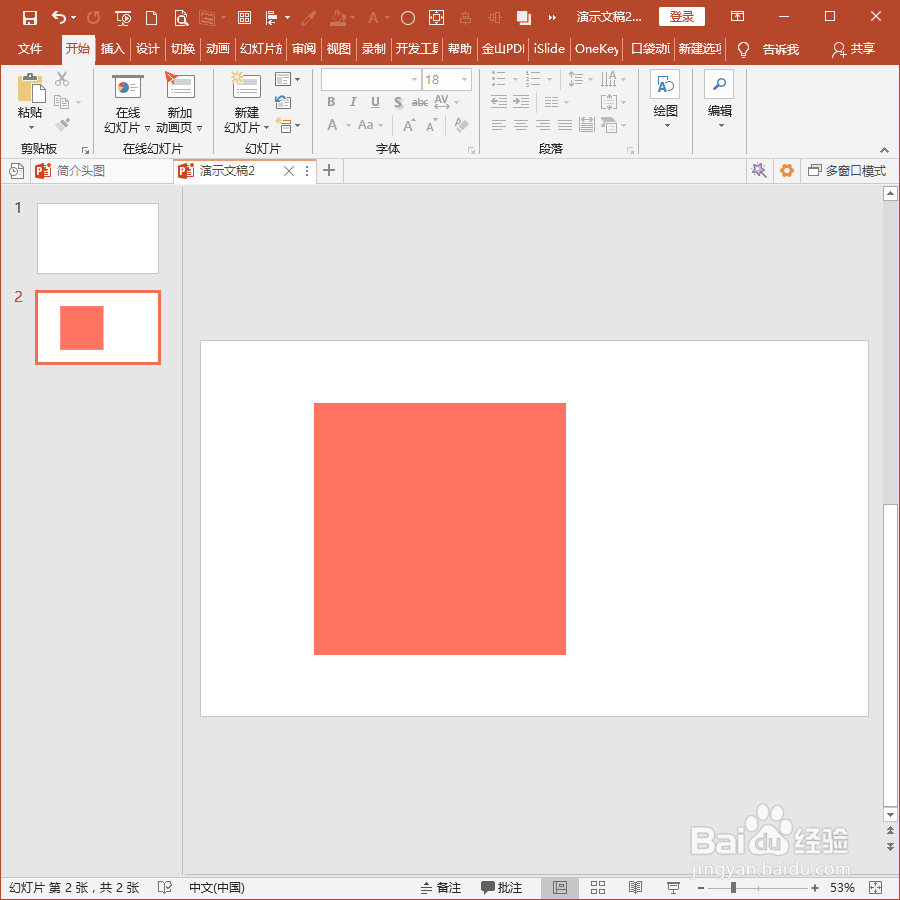Switch to reading view in status bar
Screen dimensions: 900x900
click(x=635, y=887)
